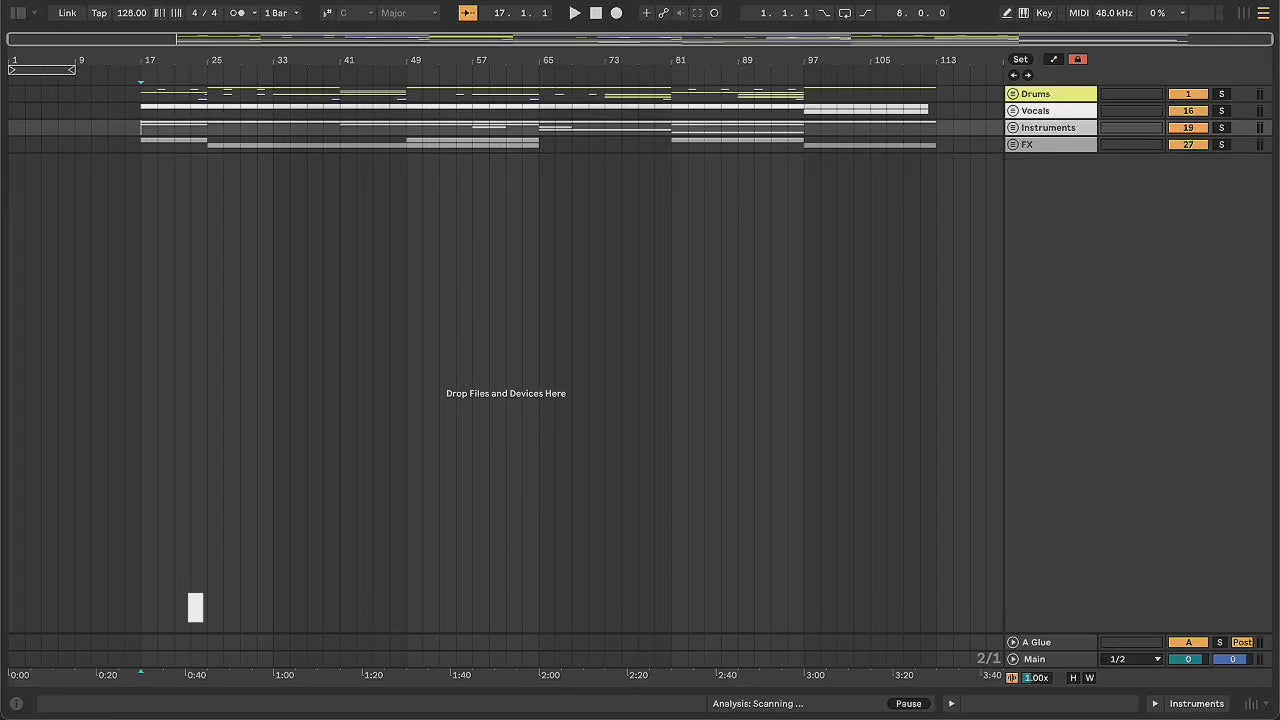1280x720 pixels.
Task: Pause the analysis scanning
Action: click(908, 704)
